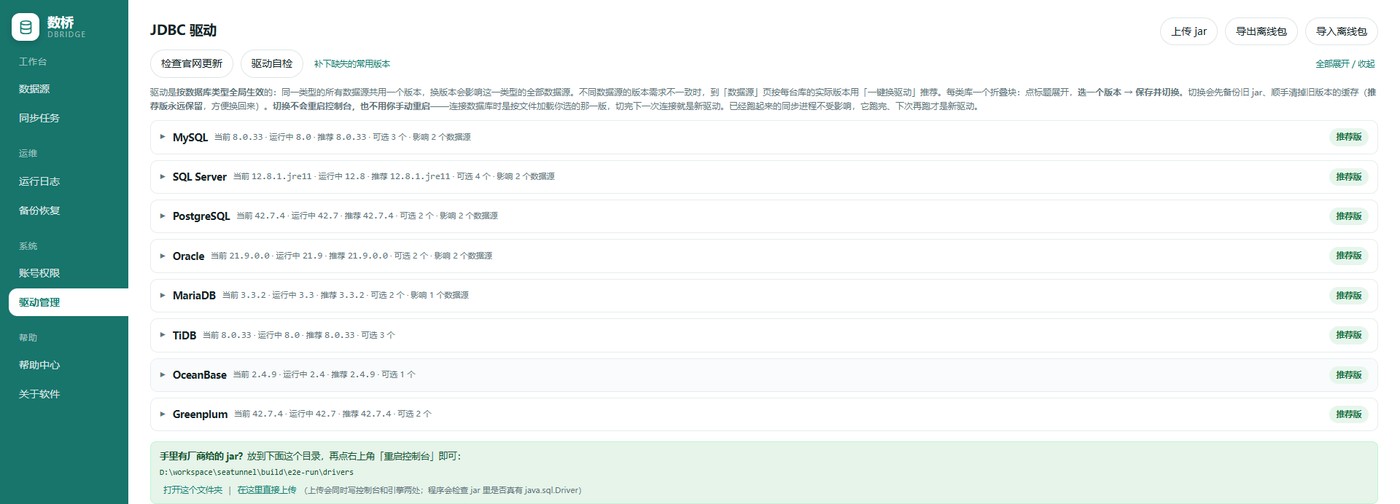
Task: Click the MySQL driver name
Action: pyautogui.click(x=190, y=137)
